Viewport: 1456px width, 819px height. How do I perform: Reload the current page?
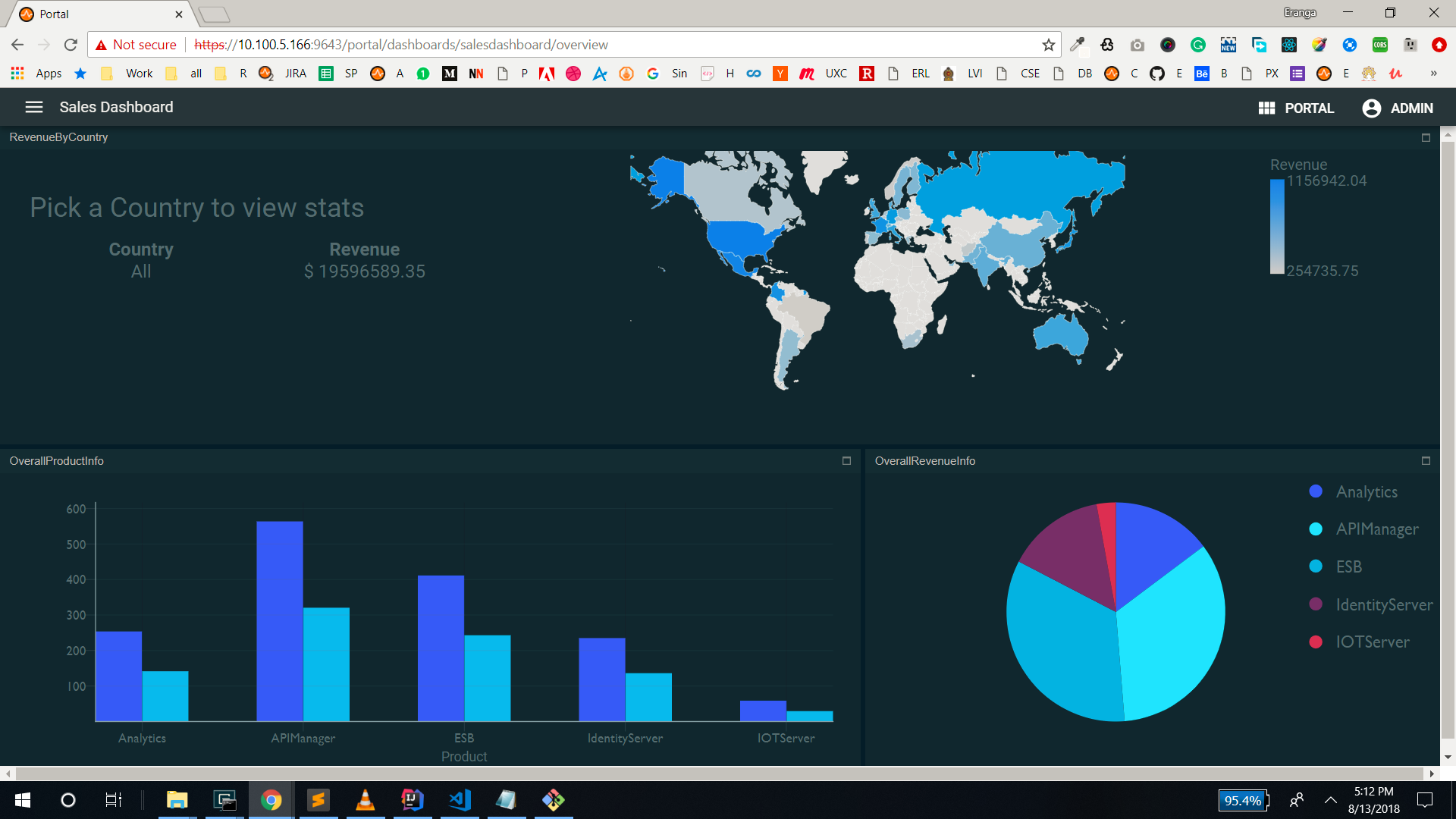point(71,45)
